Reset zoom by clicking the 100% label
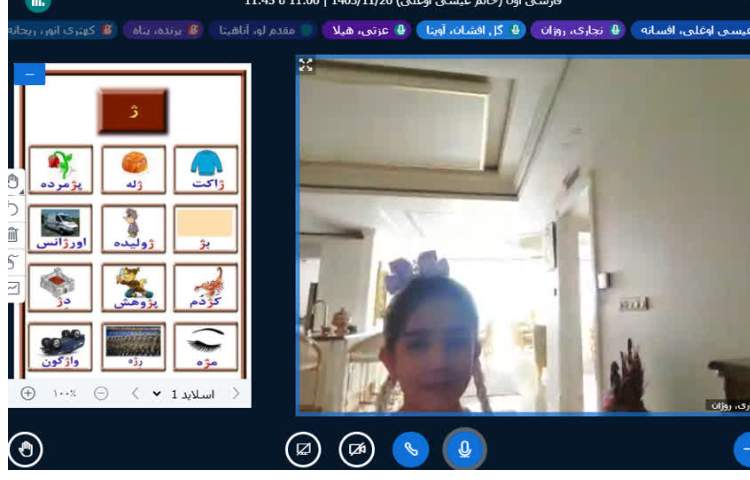Screen dimensions: 750x480 coord(64,393)
